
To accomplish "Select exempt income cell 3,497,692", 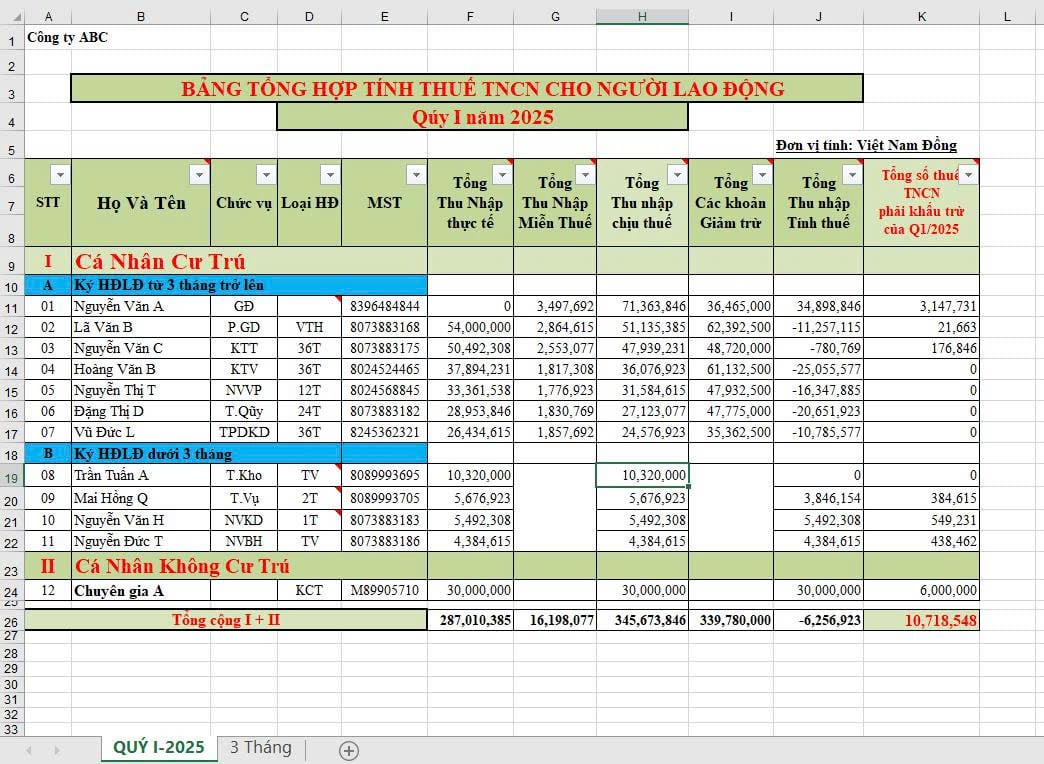I will pyautogui.click(x=555, y=306).
